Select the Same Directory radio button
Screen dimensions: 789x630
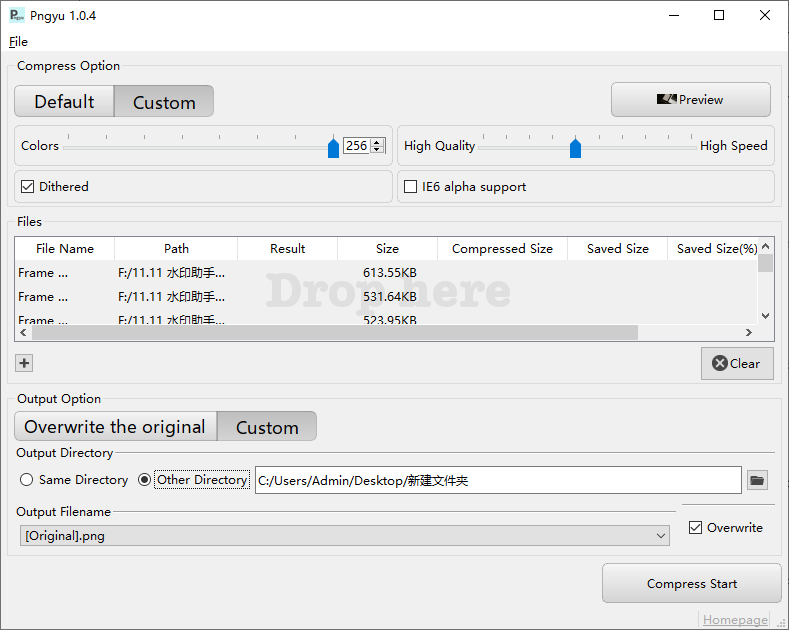(x=27, y=480)
